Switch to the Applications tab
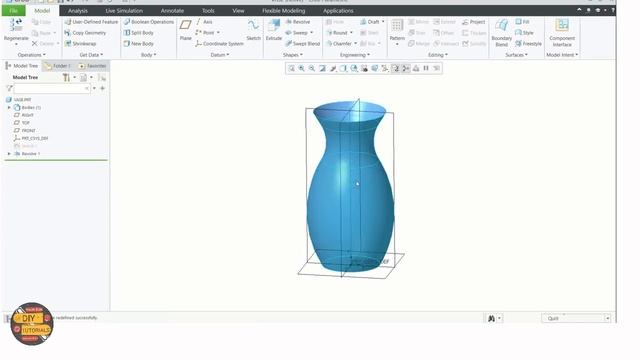The image size is (640, 360). pos(338,11)
